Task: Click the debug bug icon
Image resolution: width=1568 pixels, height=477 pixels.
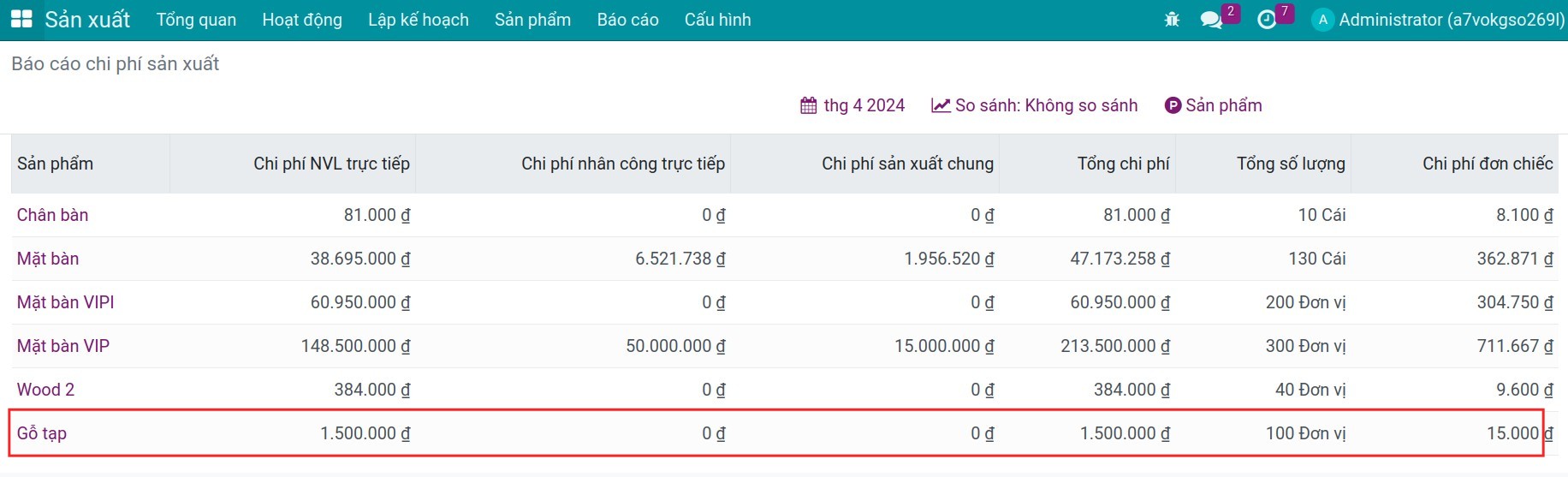Action: 1172,19
